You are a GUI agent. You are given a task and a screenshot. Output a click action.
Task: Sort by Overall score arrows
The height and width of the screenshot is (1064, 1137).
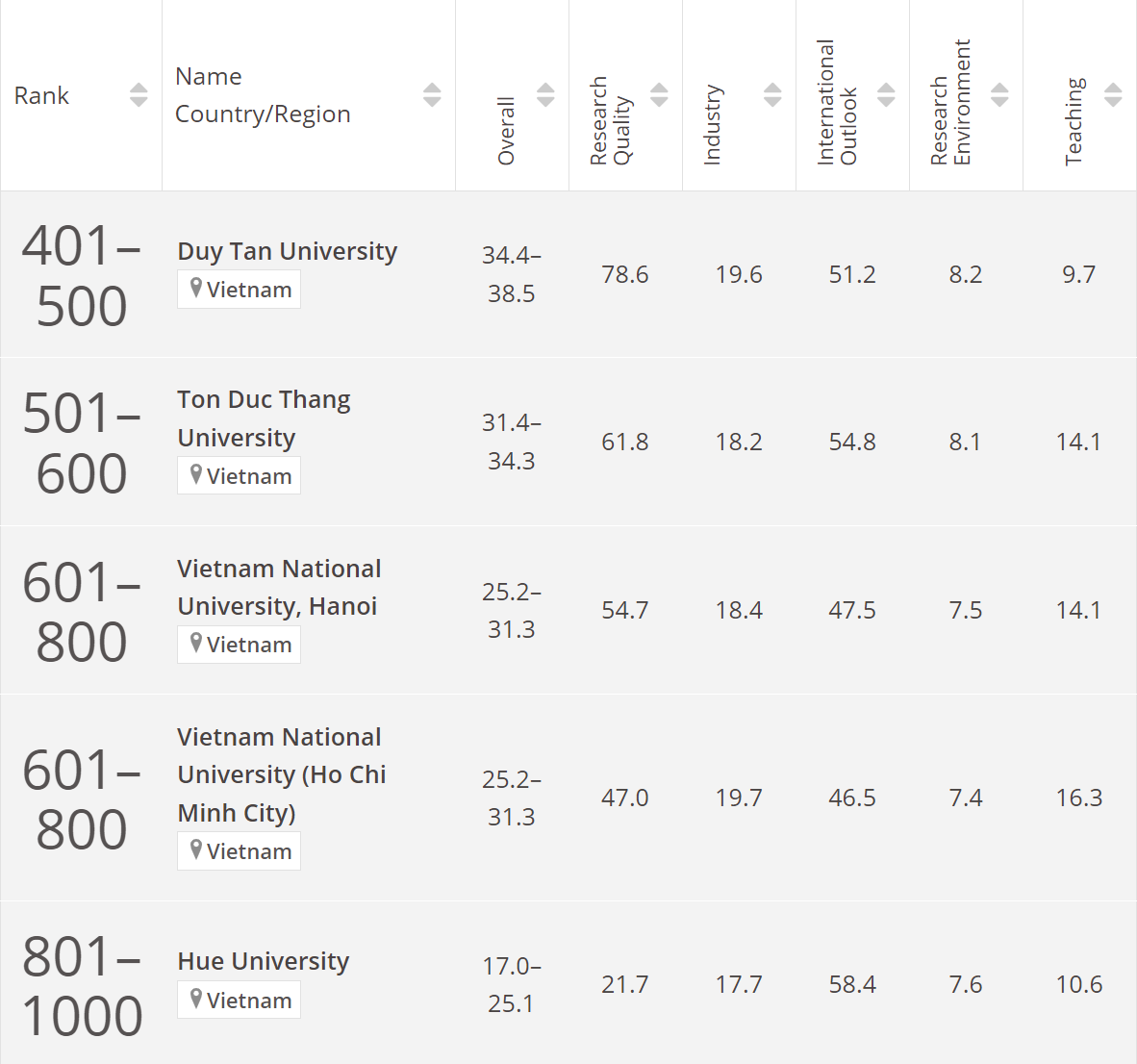(x=545, y=95)
